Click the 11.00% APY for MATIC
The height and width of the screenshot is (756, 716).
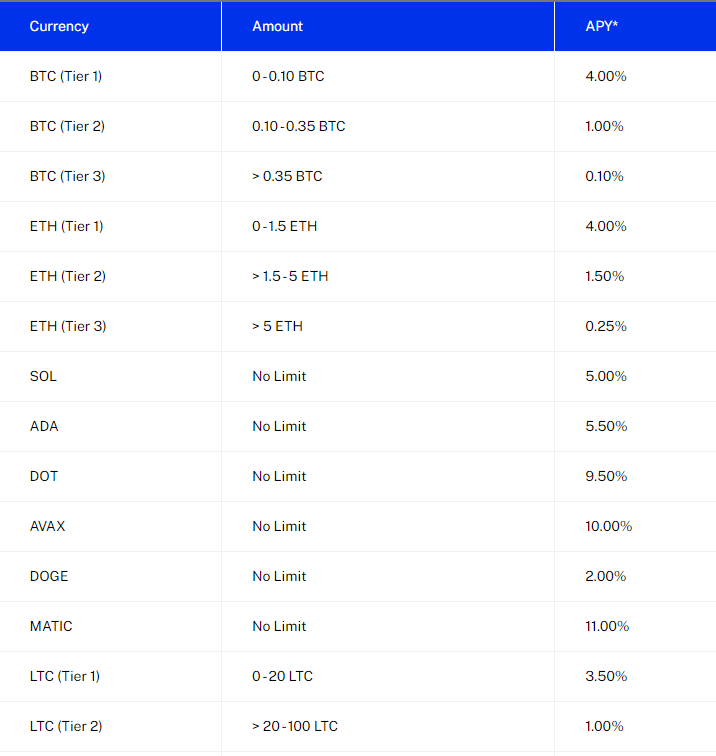[607, 626]
